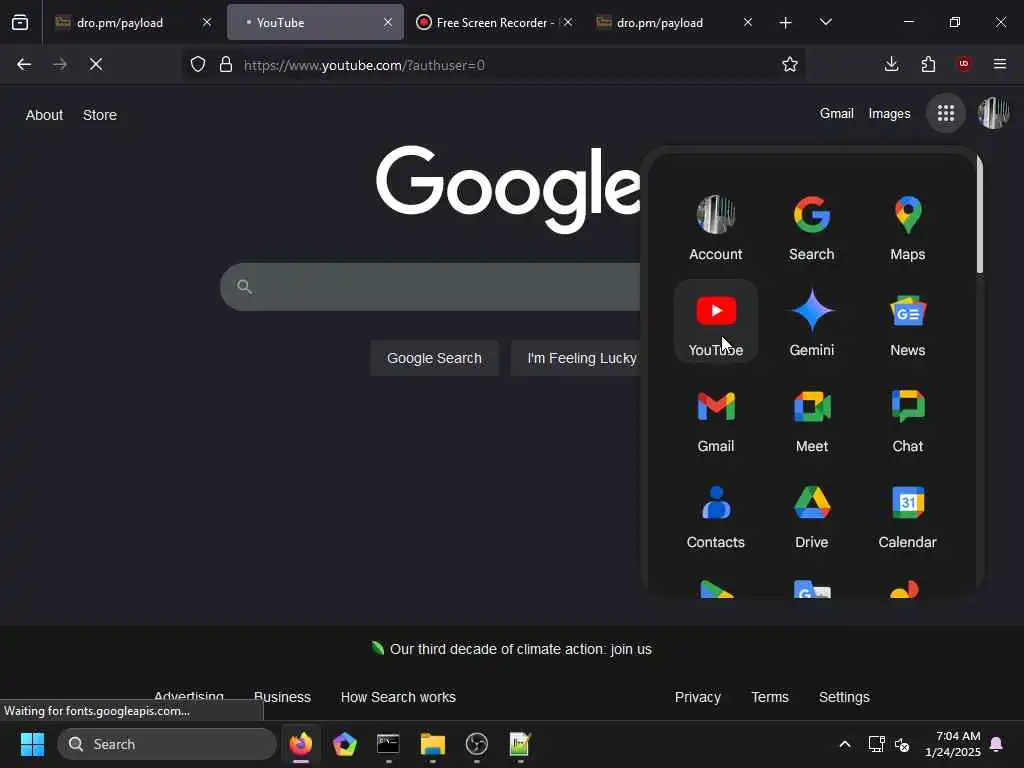Open the climate action join us link

pos(520,649)
